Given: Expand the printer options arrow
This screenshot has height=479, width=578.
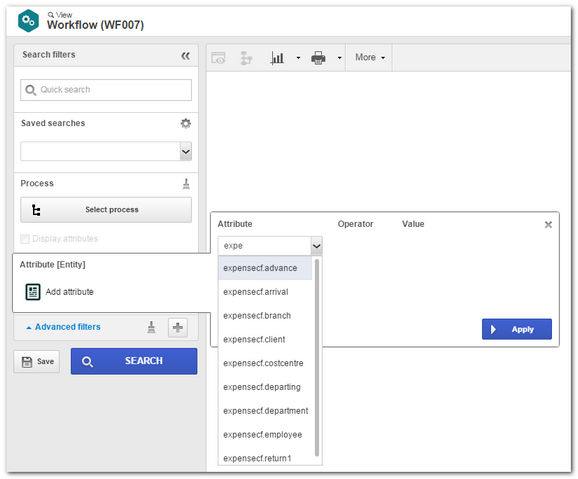Looking at the screenshot, I should [x=340, y=58].
